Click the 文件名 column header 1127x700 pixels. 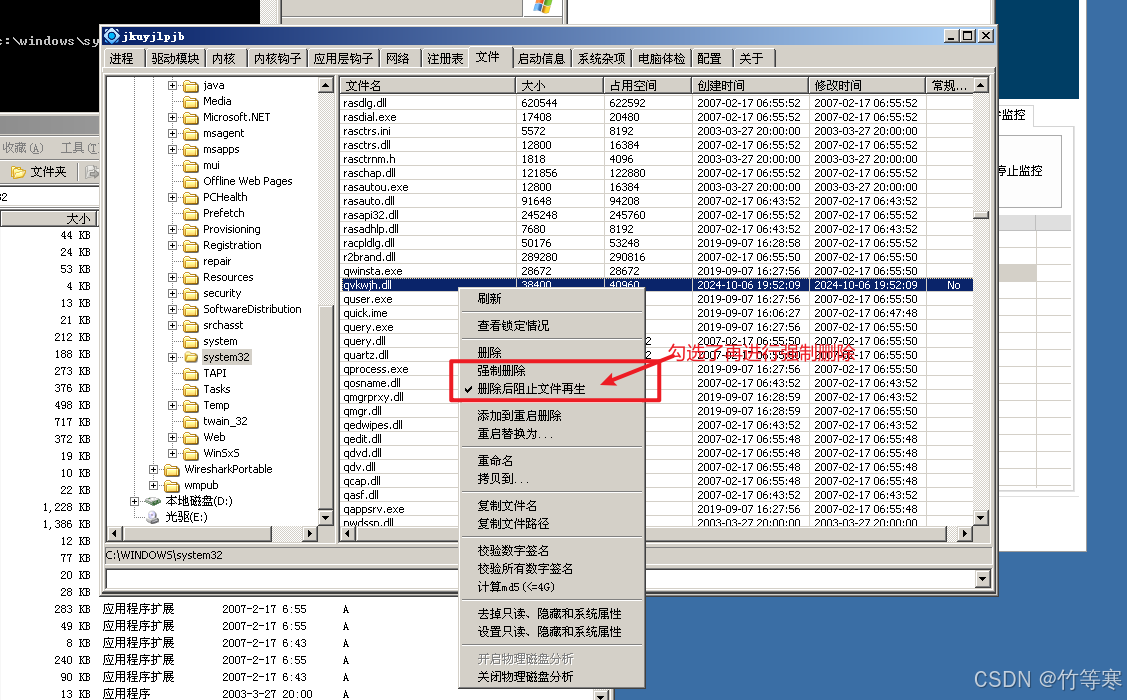pos(427,85)
